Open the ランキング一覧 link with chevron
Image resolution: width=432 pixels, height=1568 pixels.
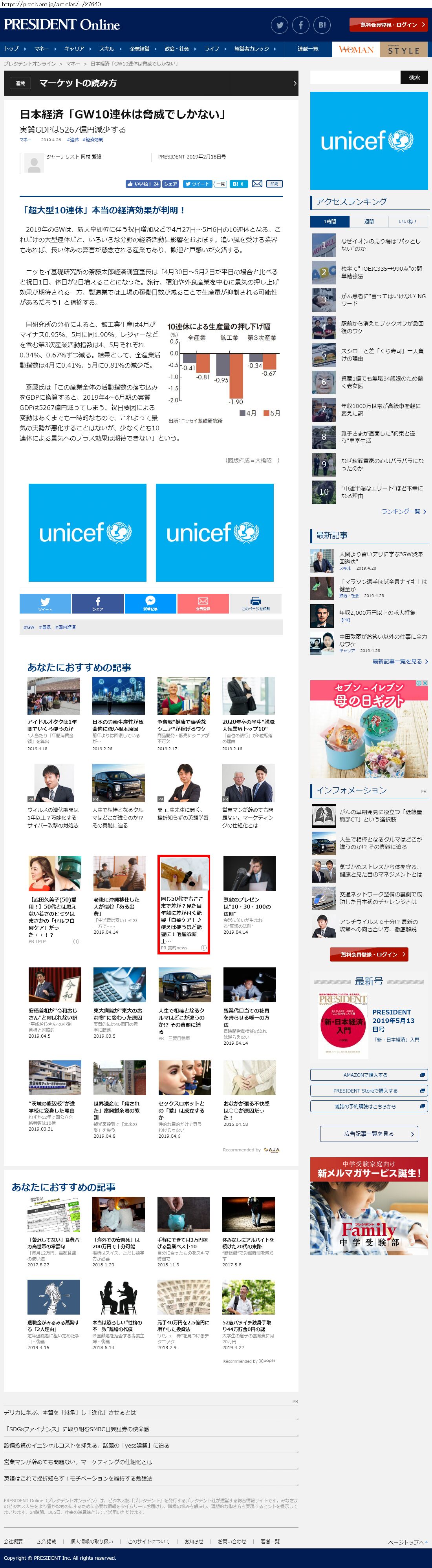(x=404, y=511)
